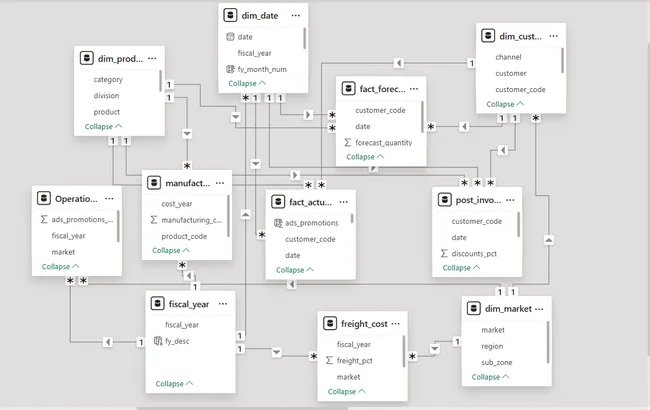Screen dimensions: 650x410
Task: Click the fact_forec table database icon
Action: [x=348, y=88]
